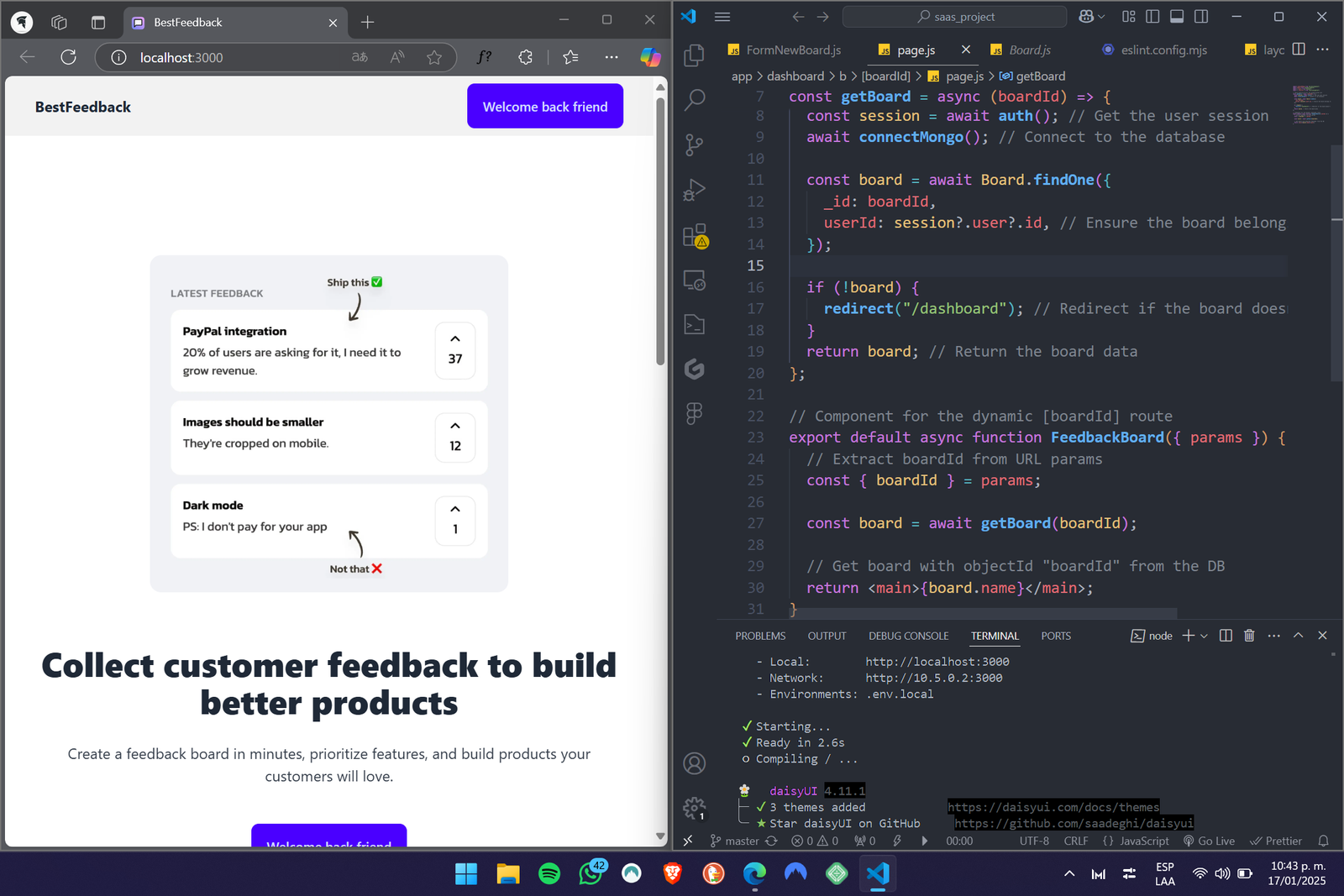Toggle the VS Code primary side bar layout
This screenshot has height=896, width=1344.
tap(1152, 17)
